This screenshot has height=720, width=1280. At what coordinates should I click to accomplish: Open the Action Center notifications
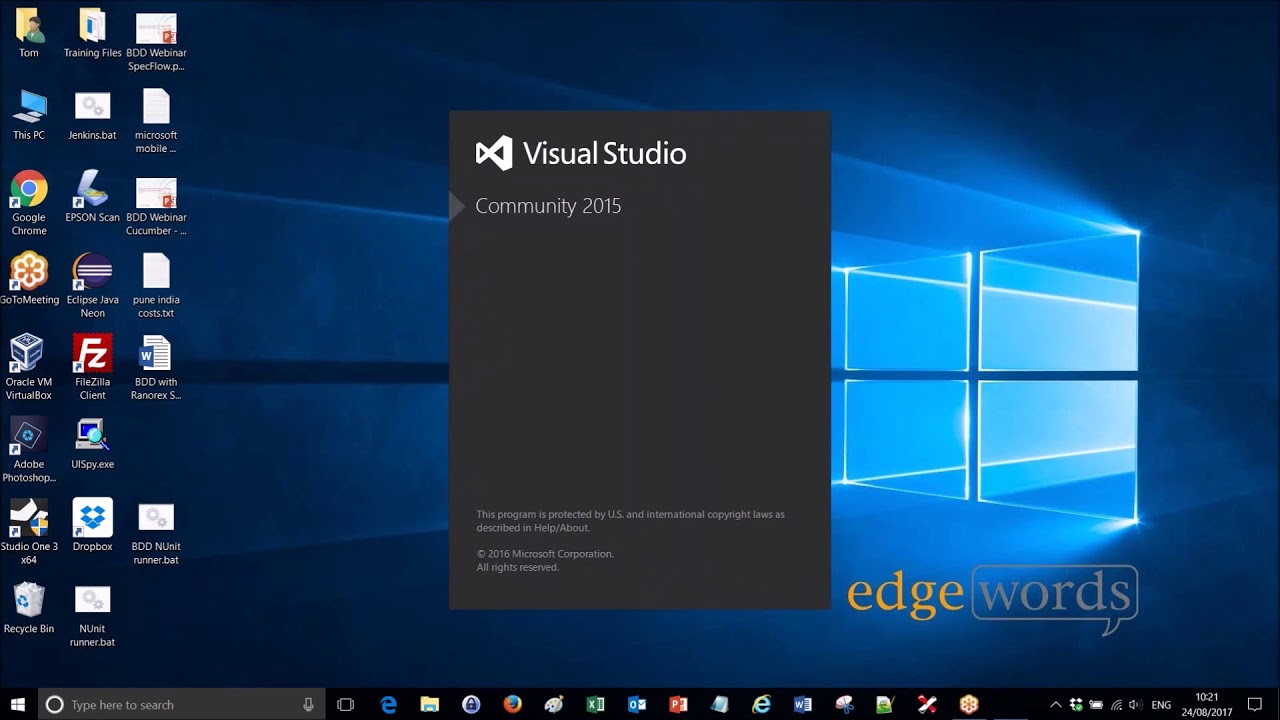point(1255,704)
